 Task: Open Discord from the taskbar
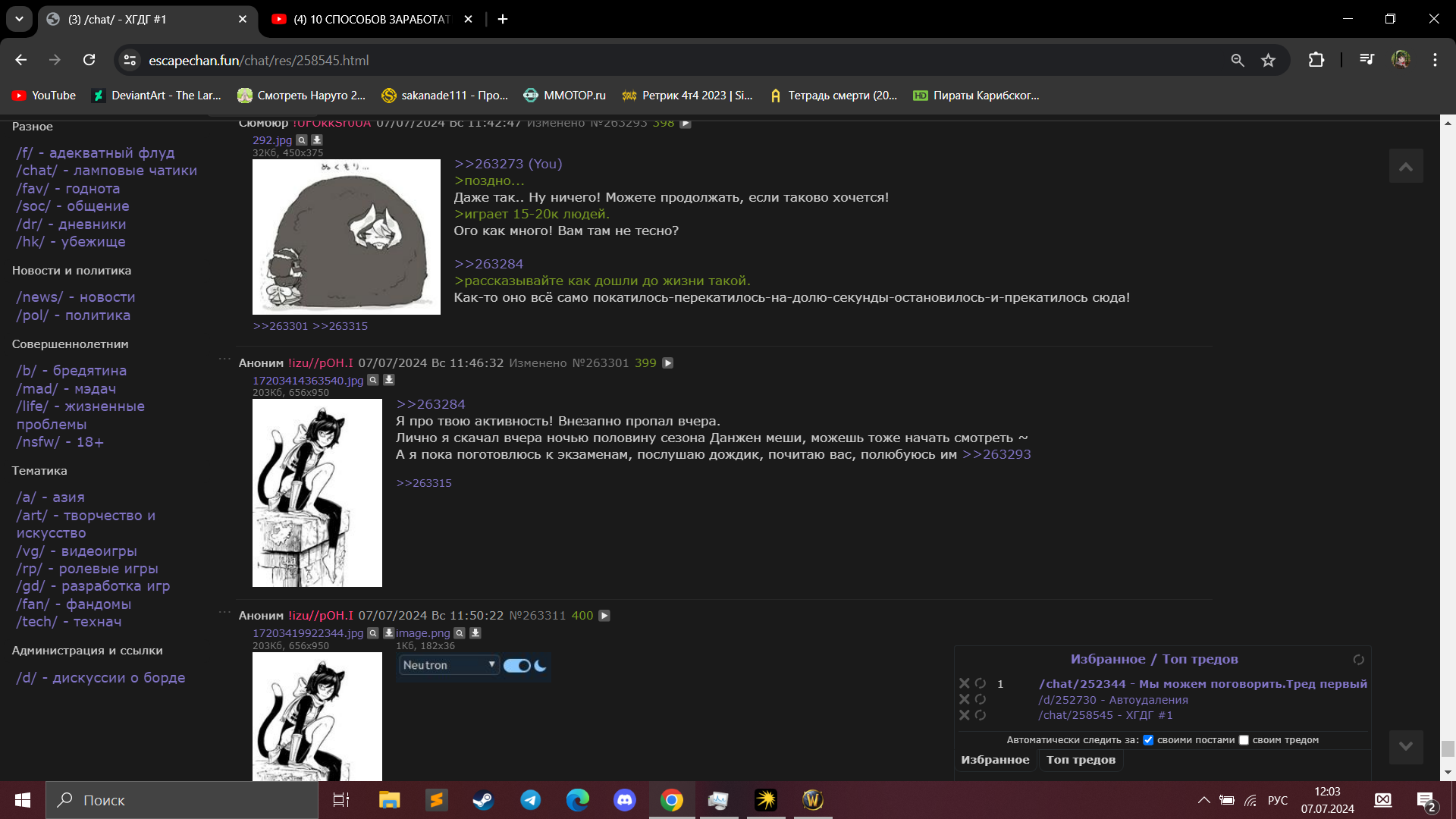624,800
